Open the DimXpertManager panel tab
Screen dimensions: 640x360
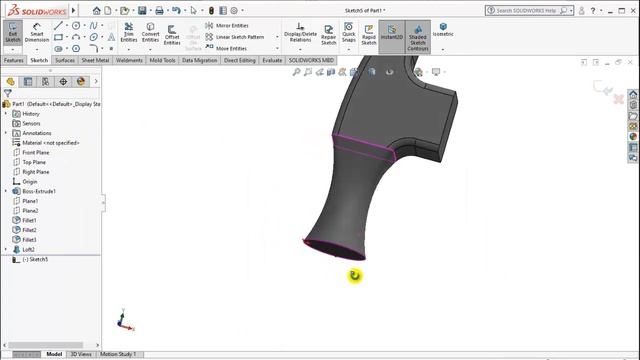click(63, 82)
